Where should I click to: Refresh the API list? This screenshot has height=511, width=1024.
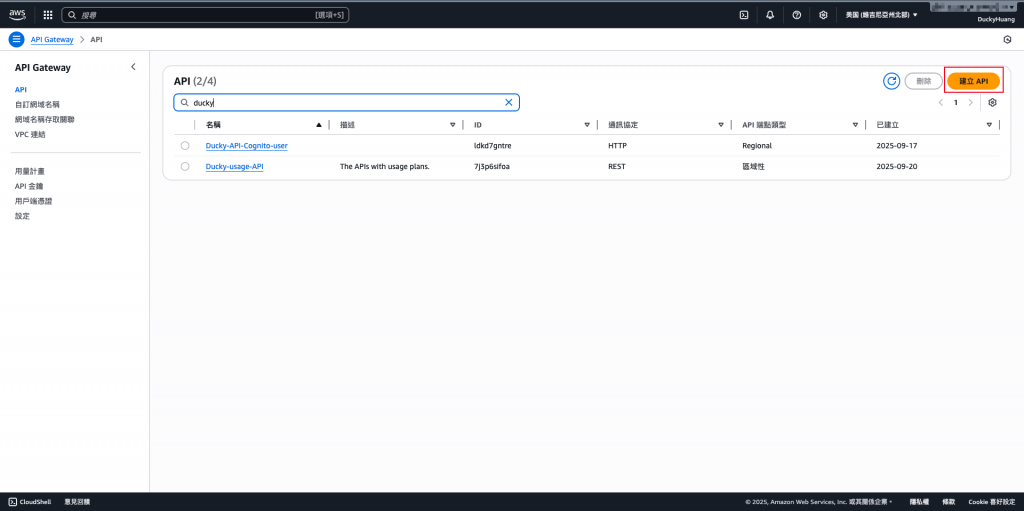(x=891, y=81)
